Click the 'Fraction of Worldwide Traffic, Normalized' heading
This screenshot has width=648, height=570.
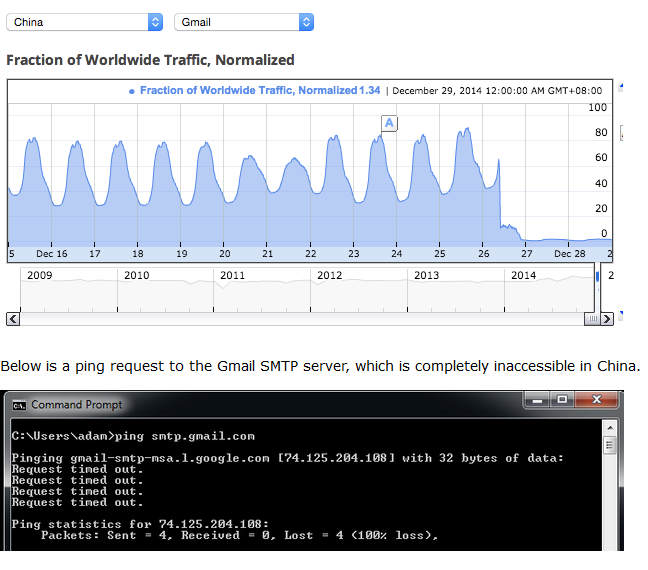(150, 60)
